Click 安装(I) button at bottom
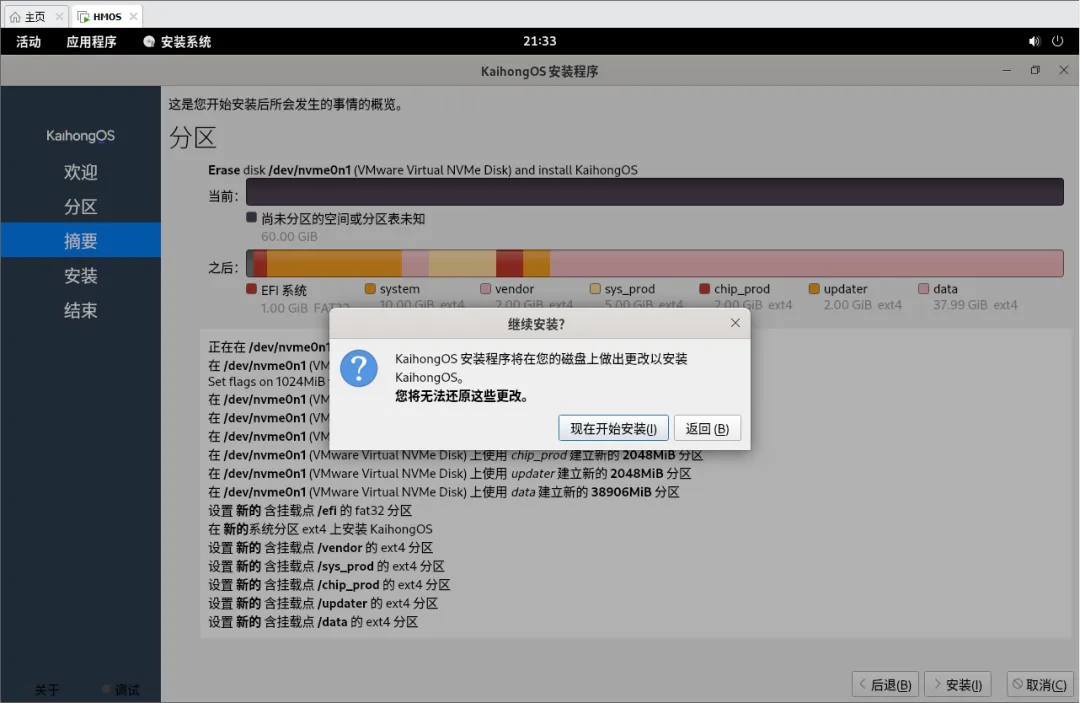Viewport: 1080px width, 703px height. tap(957, 684)
